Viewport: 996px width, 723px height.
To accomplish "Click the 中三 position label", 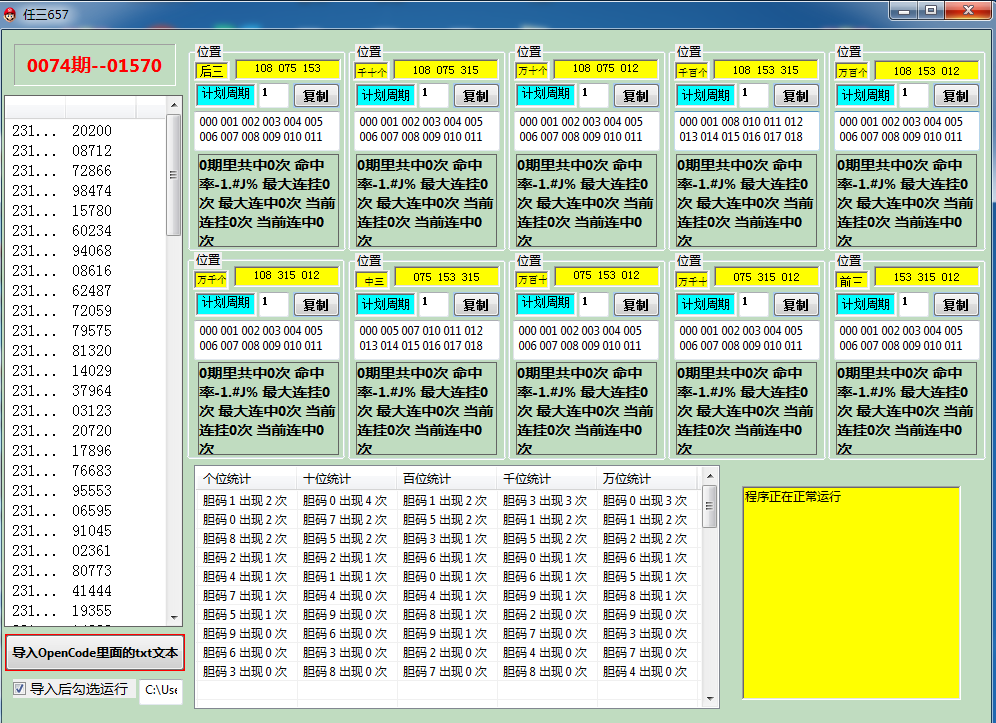I will click(x=373, y=281).
